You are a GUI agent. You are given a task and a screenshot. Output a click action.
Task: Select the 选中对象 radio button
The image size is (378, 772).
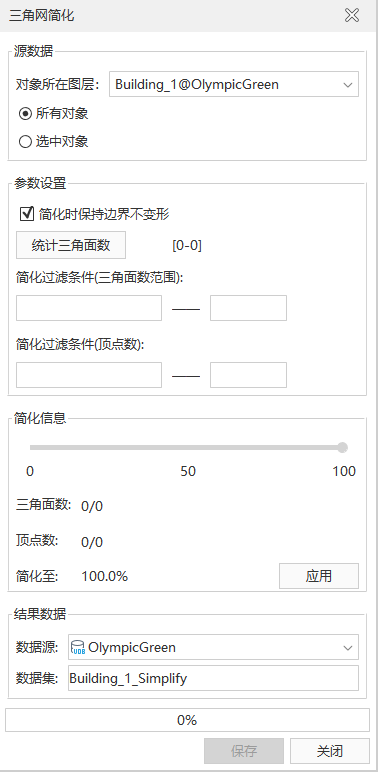tap(25, 142)
